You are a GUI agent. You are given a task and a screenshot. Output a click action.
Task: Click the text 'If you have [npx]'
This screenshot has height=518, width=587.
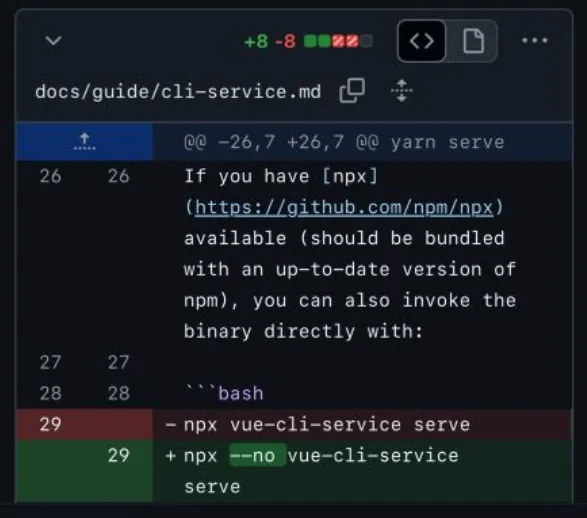tap(281, 176)
